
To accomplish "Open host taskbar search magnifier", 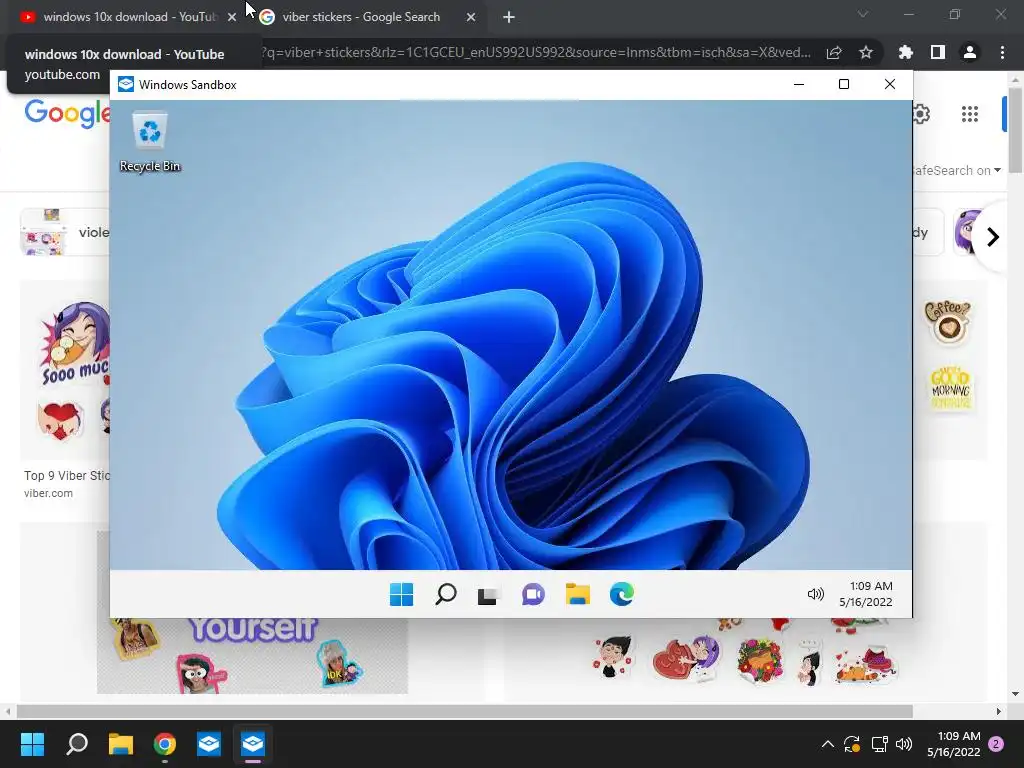I will pyautogui.click(x=77, y=744).
